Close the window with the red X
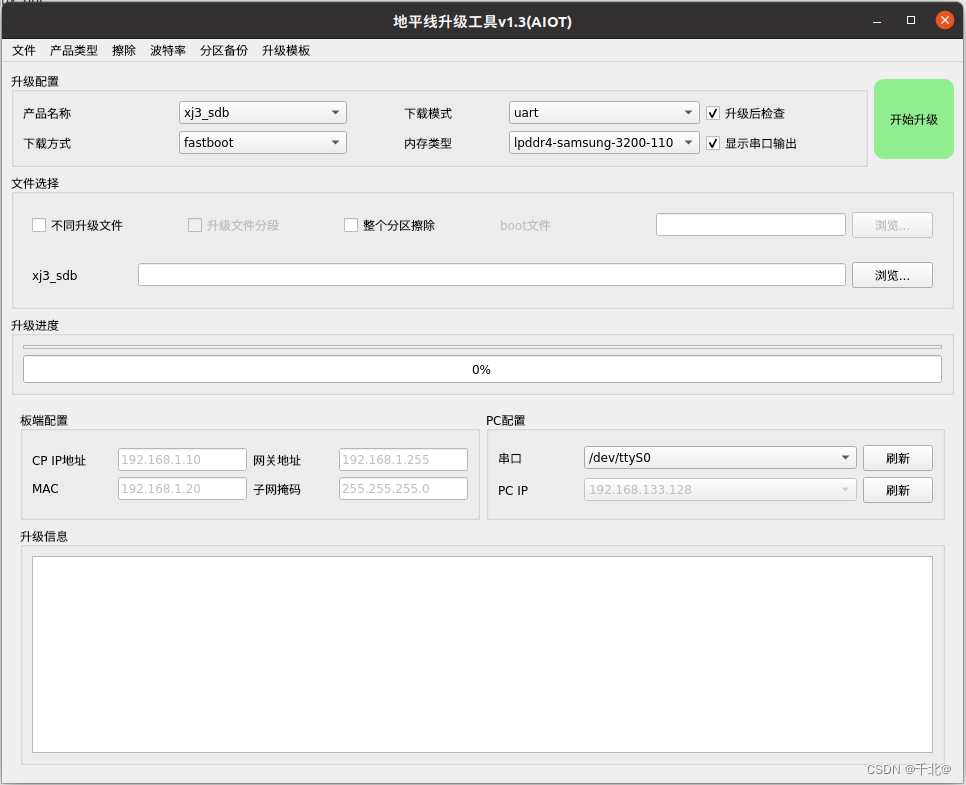The width and height of the screenshot is (966, 785). click(x=944, y=20)
